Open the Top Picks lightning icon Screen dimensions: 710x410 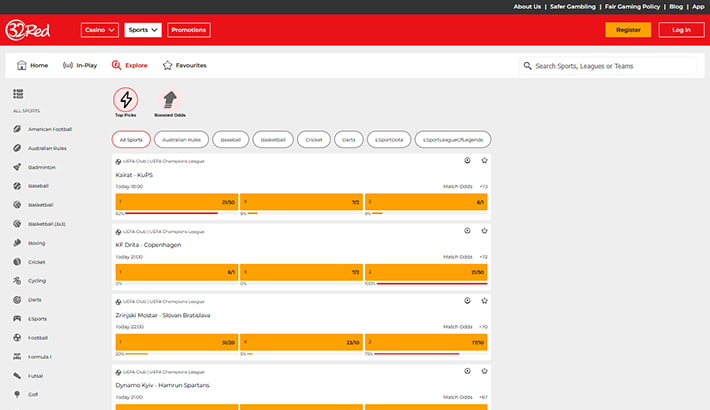[x=125, y=100]
